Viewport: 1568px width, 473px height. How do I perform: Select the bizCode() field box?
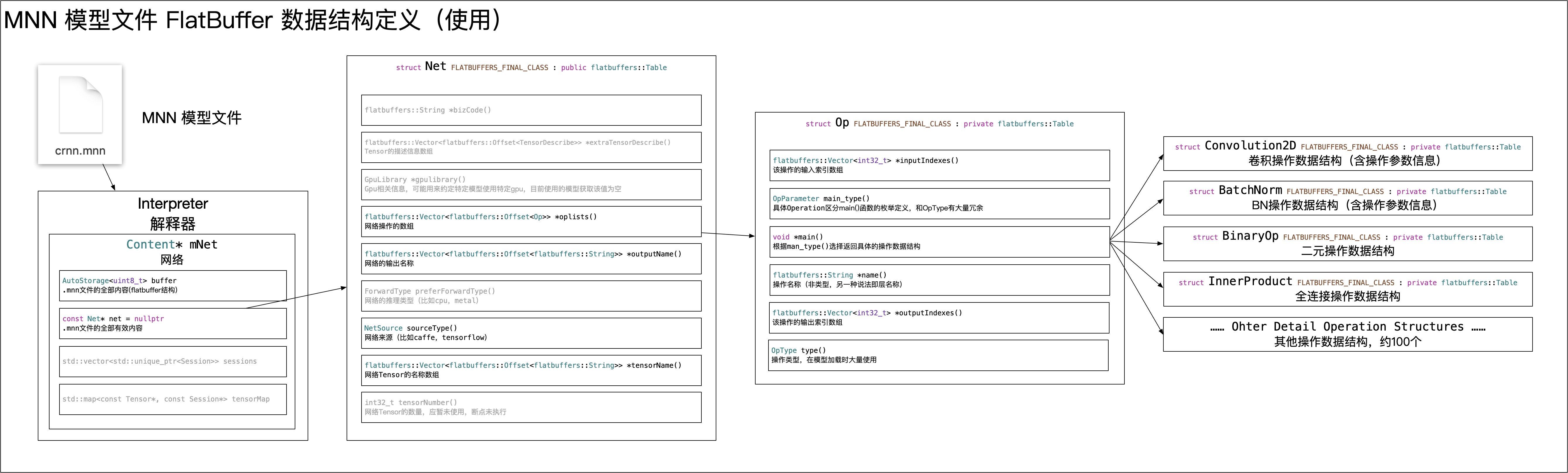click(531, 110)
